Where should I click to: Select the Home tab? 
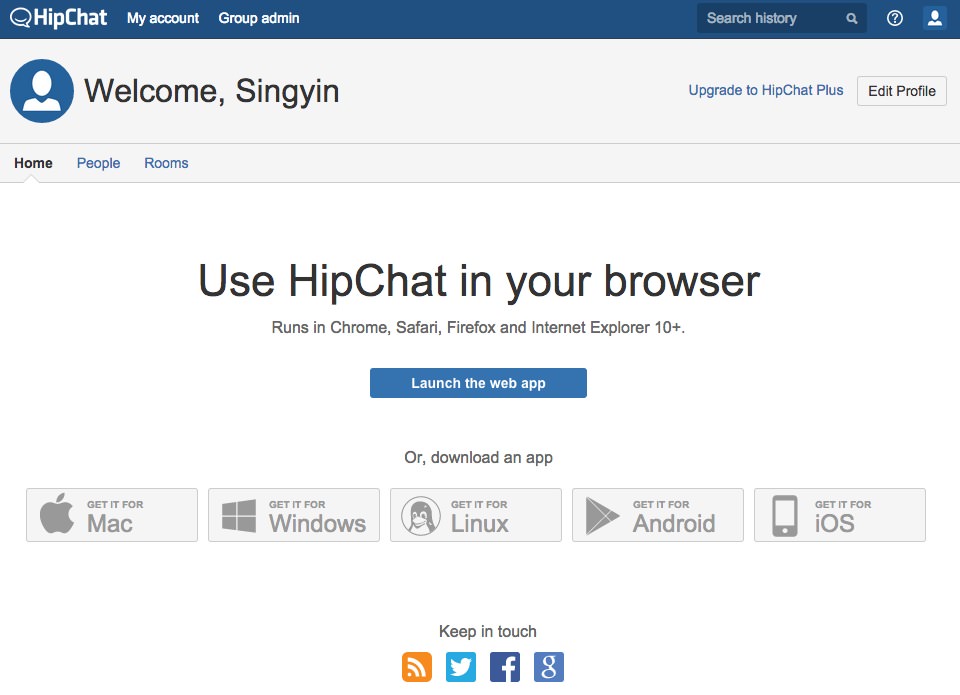coord(33,163)
